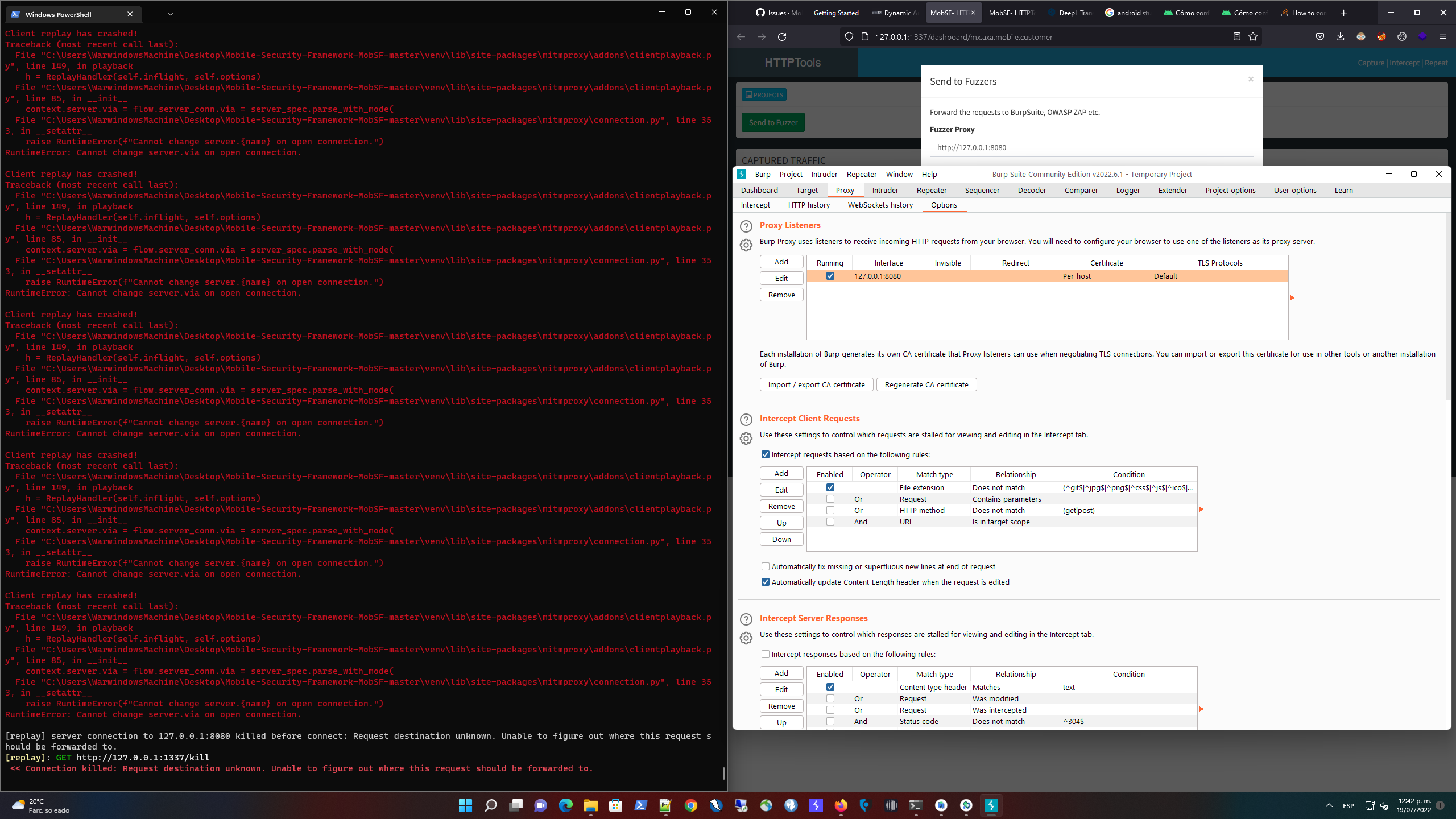Open the Repeater menu in Burp

[861, 174]
